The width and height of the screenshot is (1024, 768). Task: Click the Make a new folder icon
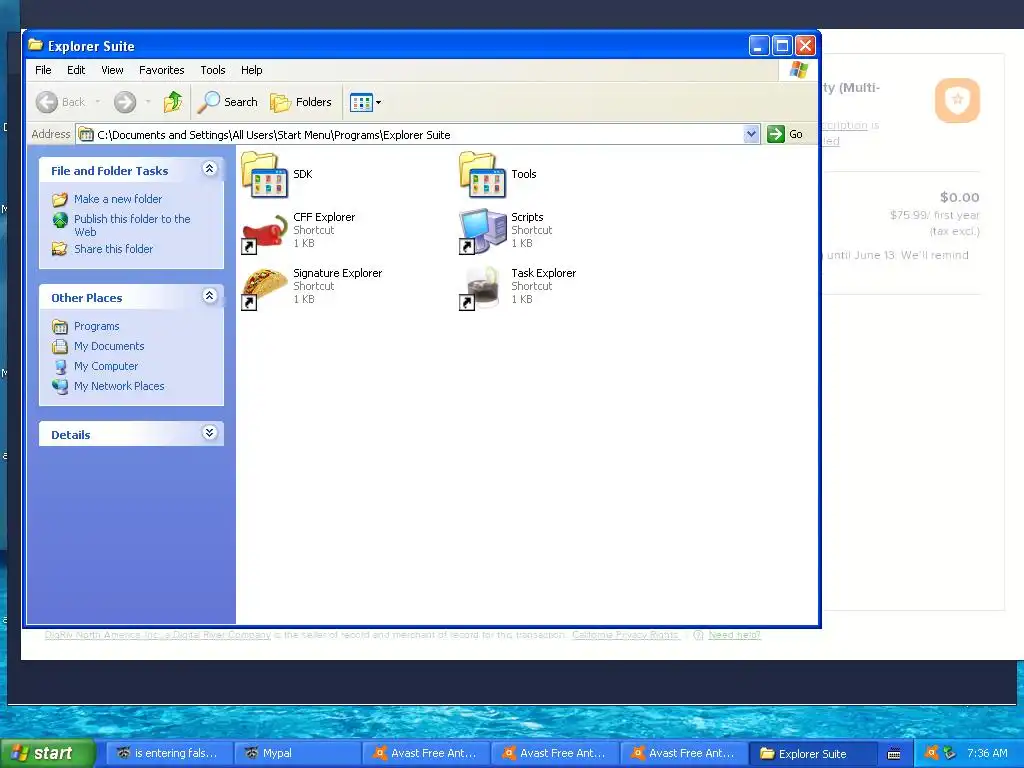click(59, 199)
